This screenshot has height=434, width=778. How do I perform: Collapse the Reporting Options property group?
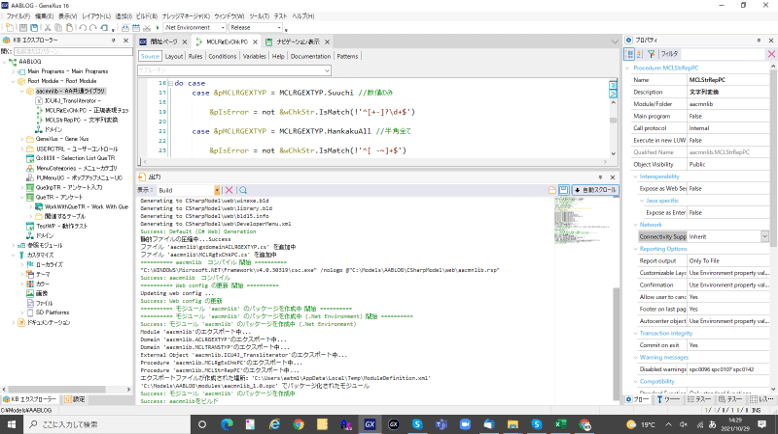635,249
